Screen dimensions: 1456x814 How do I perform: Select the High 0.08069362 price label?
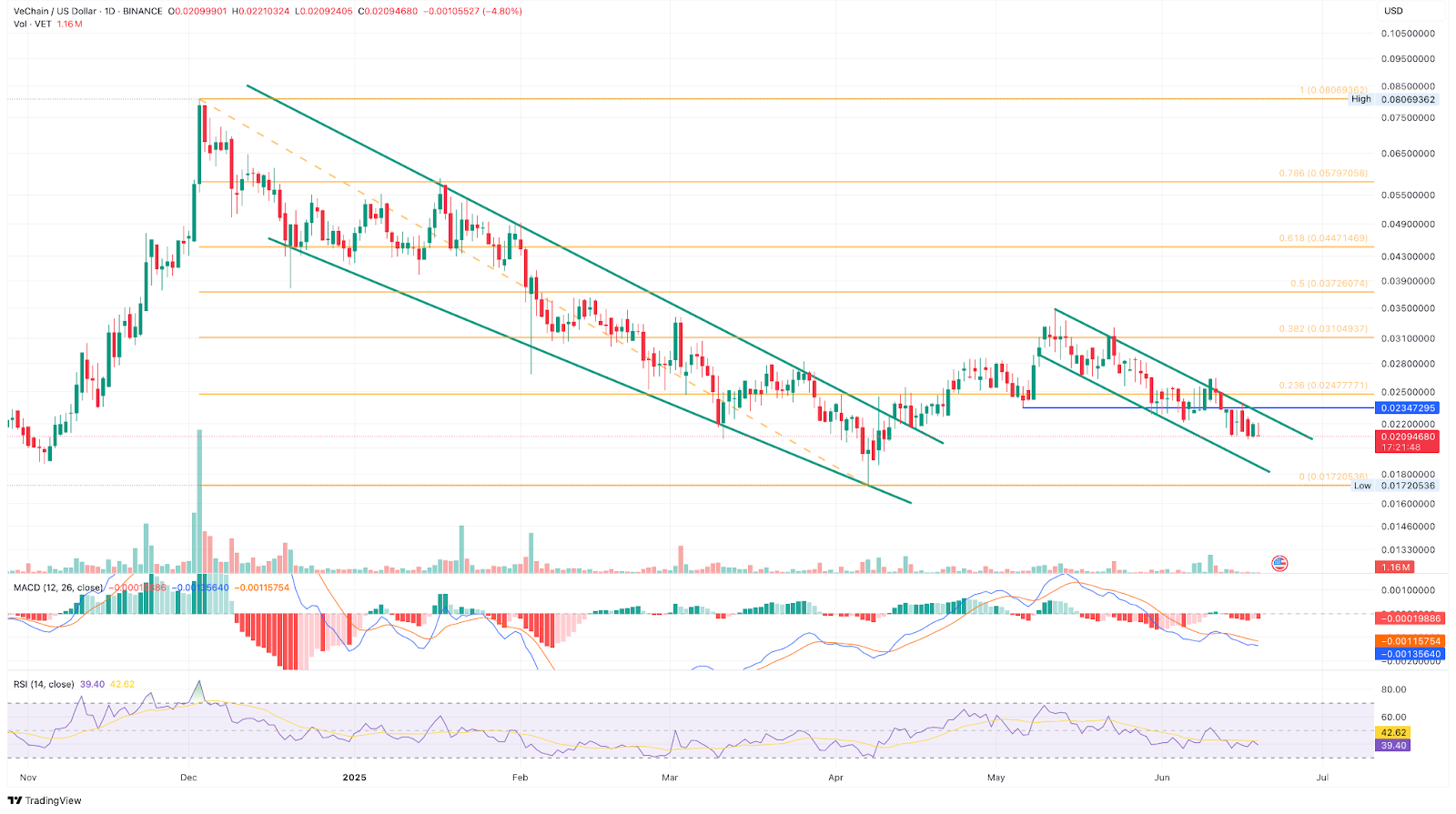pyautogui.click(x=1393, y=99)
